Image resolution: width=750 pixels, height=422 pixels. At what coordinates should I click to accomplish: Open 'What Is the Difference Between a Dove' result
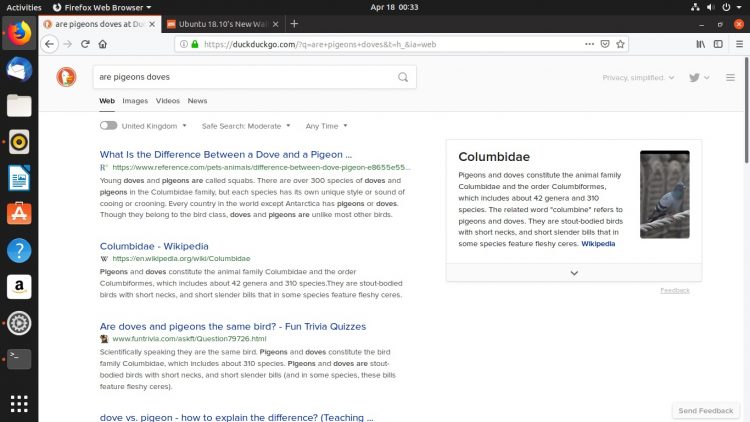[x=226, y=155]
